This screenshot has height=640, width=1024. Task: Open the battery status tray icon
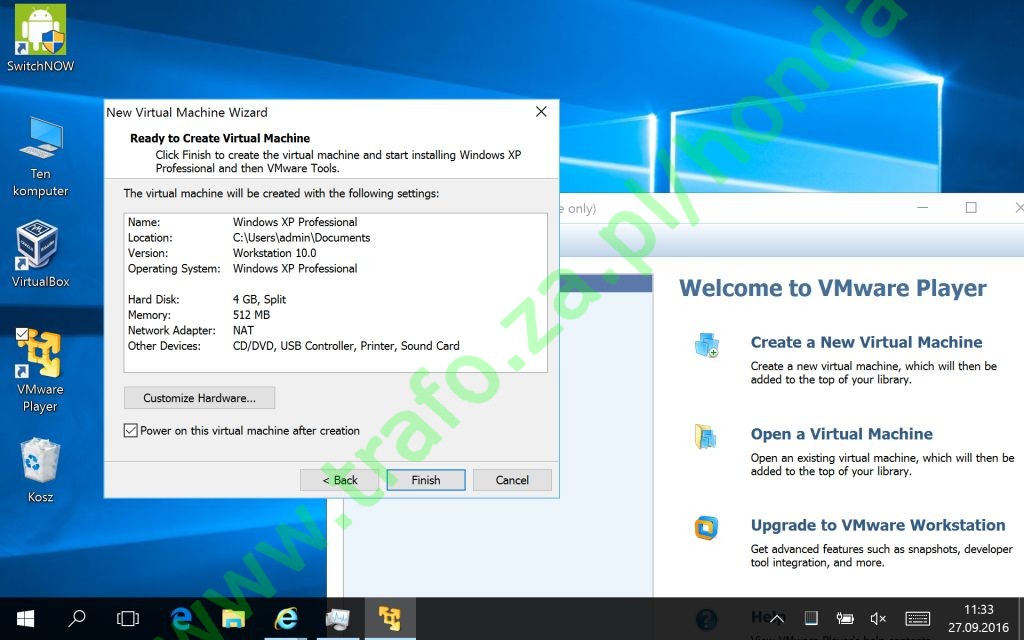(x=845, y=618)
